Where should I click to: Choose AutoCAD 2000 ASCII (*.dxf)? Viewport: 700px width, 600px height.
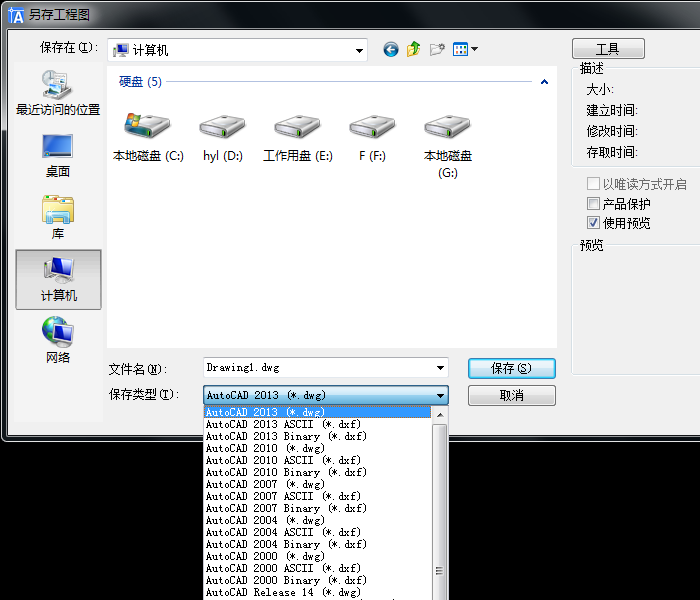tap(317, 568)
